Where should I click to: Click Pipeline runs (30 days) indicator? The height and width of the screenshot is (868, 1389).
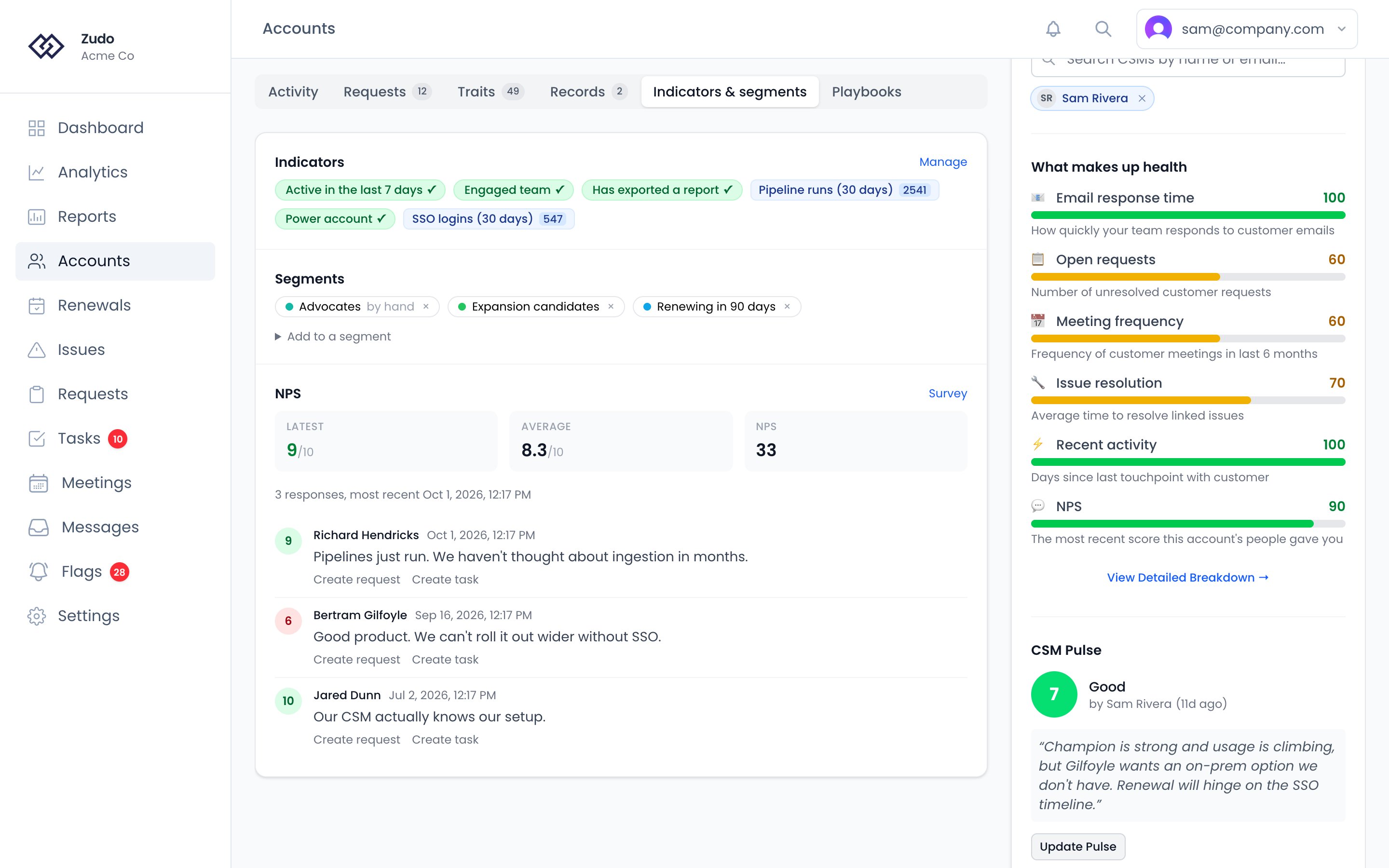pyautogui.click(x=844, y=190)
